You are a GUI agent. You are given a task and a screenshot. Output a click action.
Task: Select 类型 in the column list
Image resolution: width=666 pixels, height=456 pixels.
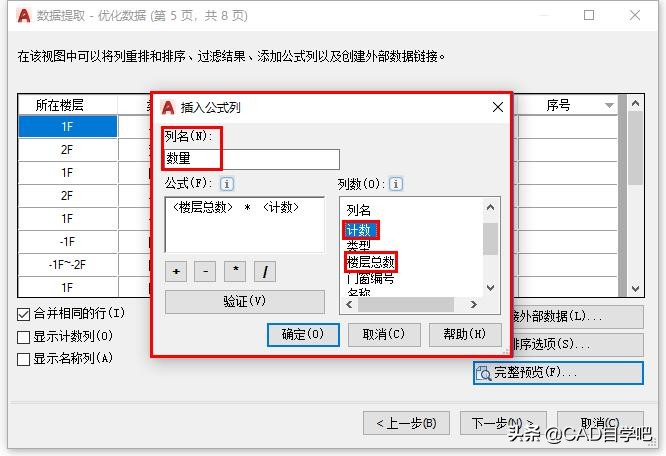pos(359,246)
